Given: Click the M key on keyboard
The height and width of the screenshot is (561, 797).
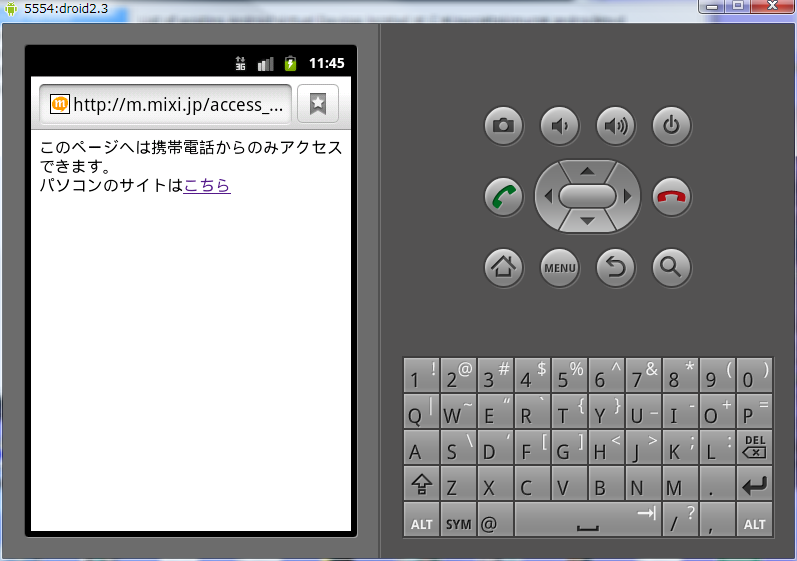Looking at the screenshot, I should point(681,484).
